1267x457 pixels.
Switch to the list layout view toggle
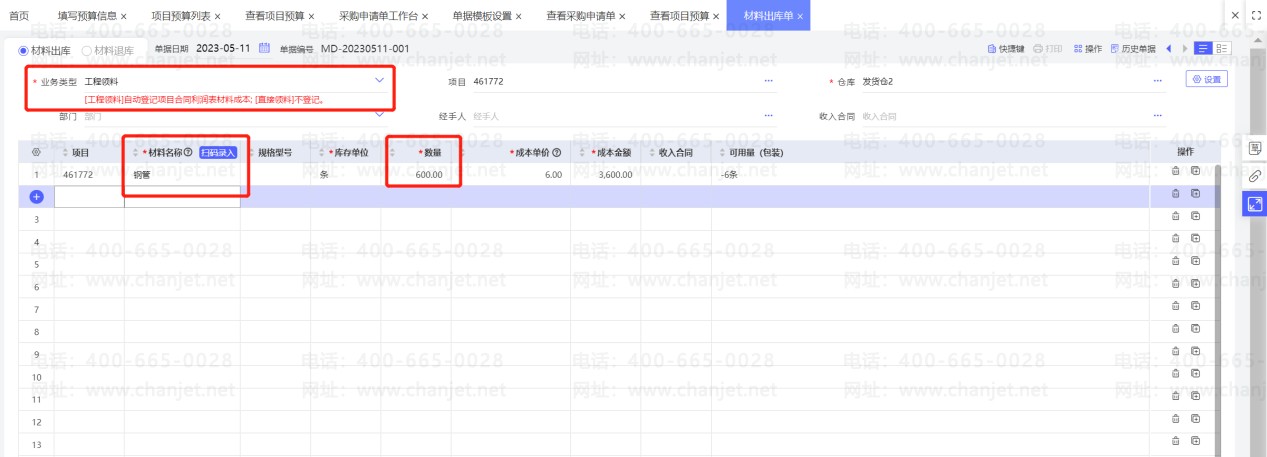pyautogui.click(x=1223, y=48)
